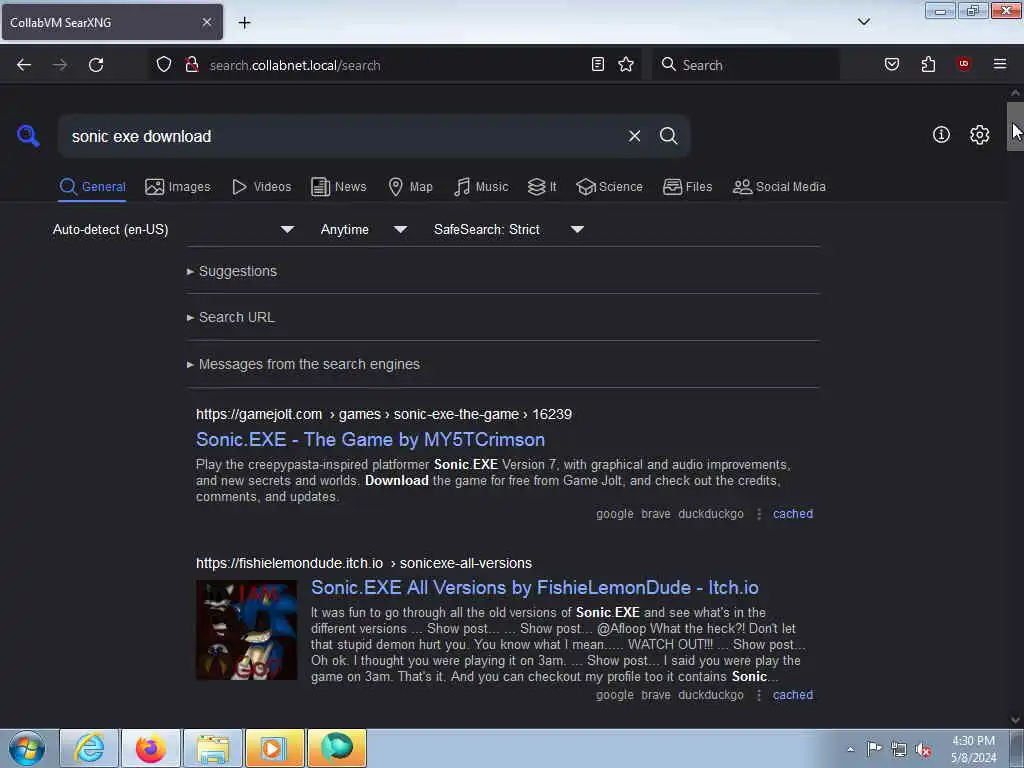Switch to the Music category tab
The image size is (1024, 768).
pos(481,187)
